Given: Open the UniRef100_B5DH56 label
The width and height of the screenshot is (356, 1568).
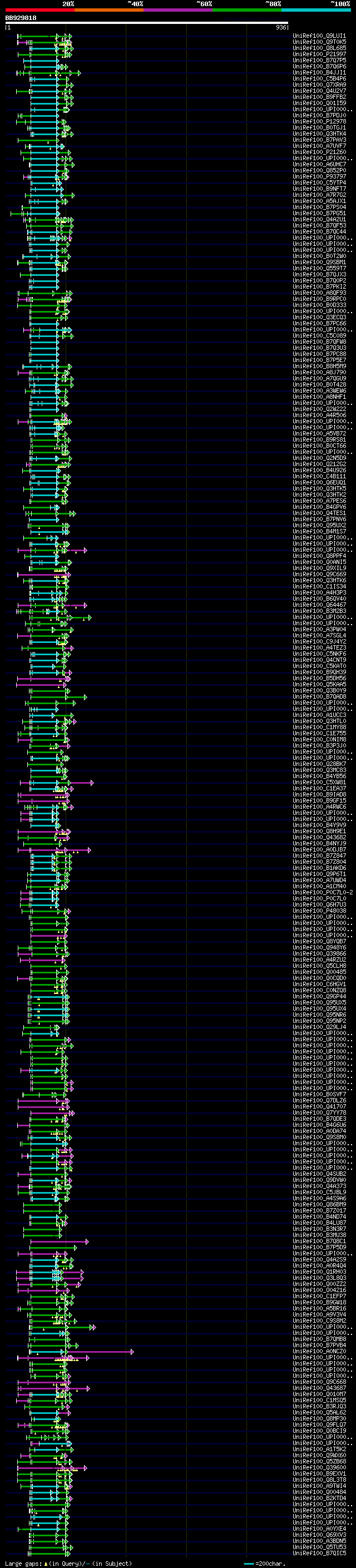Looking at the screenshot, I should [319, 678].
